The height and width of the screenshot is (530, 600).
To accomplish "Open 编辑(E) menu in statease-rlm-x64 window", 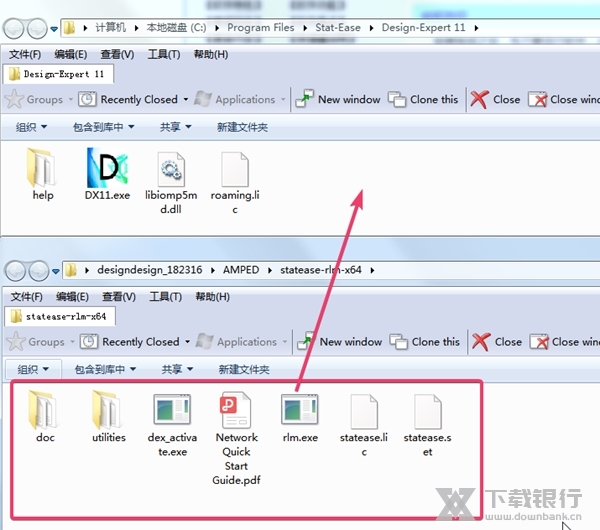I will (x=72, y=297).
